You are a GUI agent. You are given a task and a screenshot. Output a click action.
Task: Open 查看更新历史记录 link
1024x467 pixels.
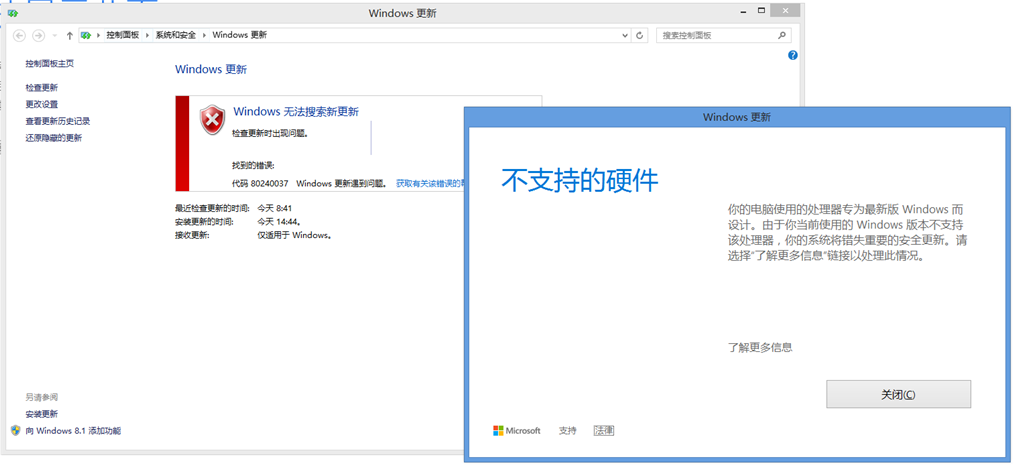point(57,121)
